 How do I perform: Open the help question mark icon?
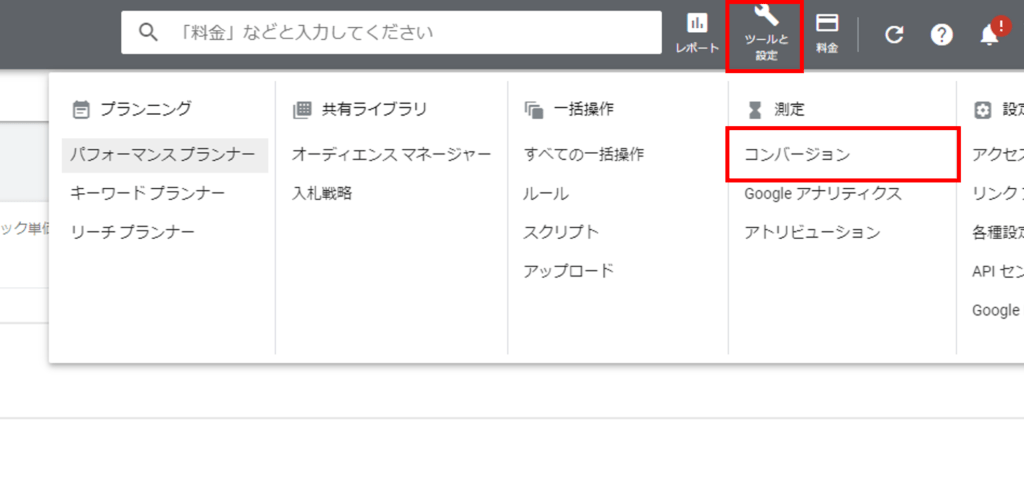(x=942, y=35)
